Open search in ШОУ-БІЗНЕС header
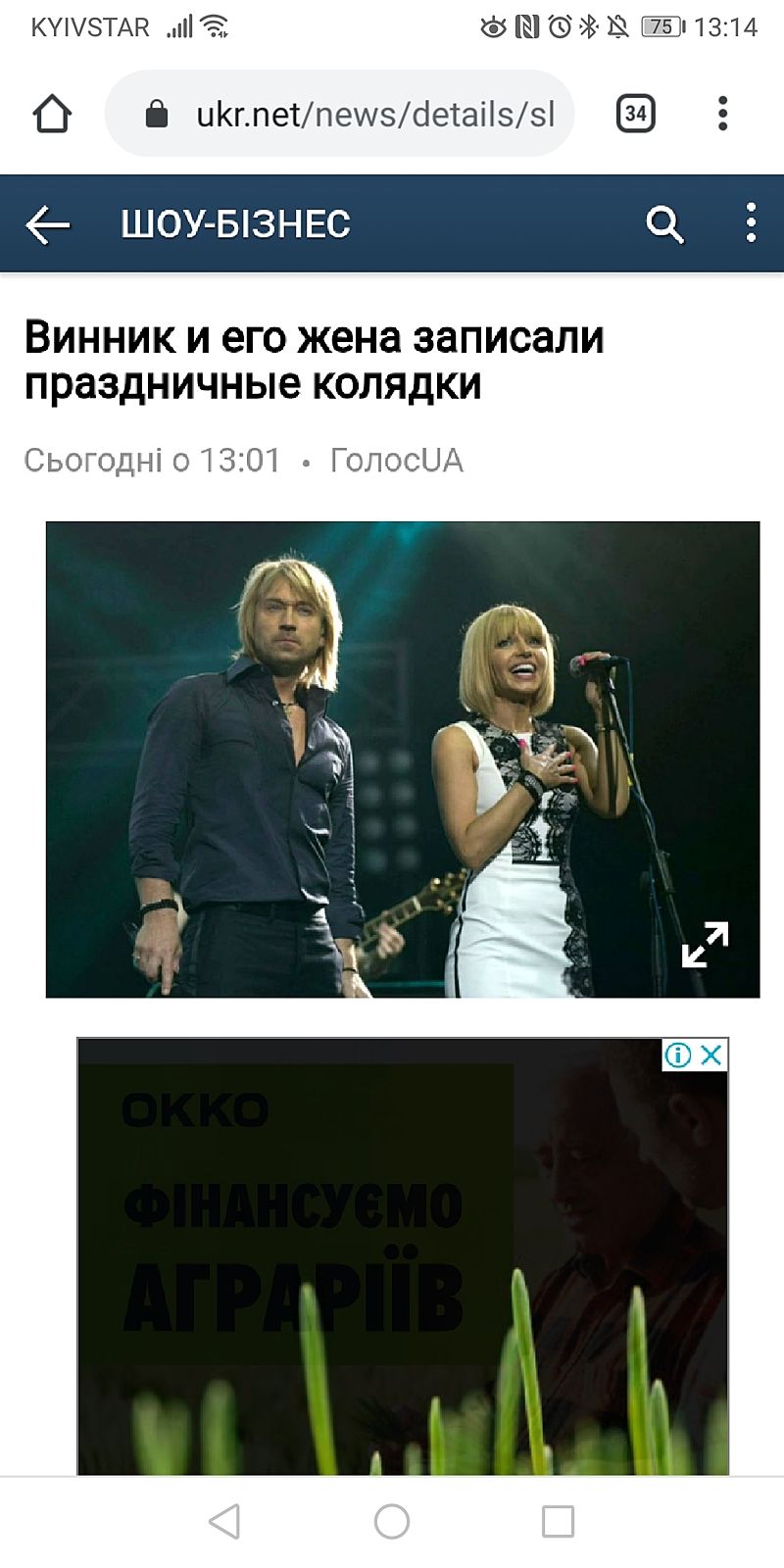 coord(664,224)
